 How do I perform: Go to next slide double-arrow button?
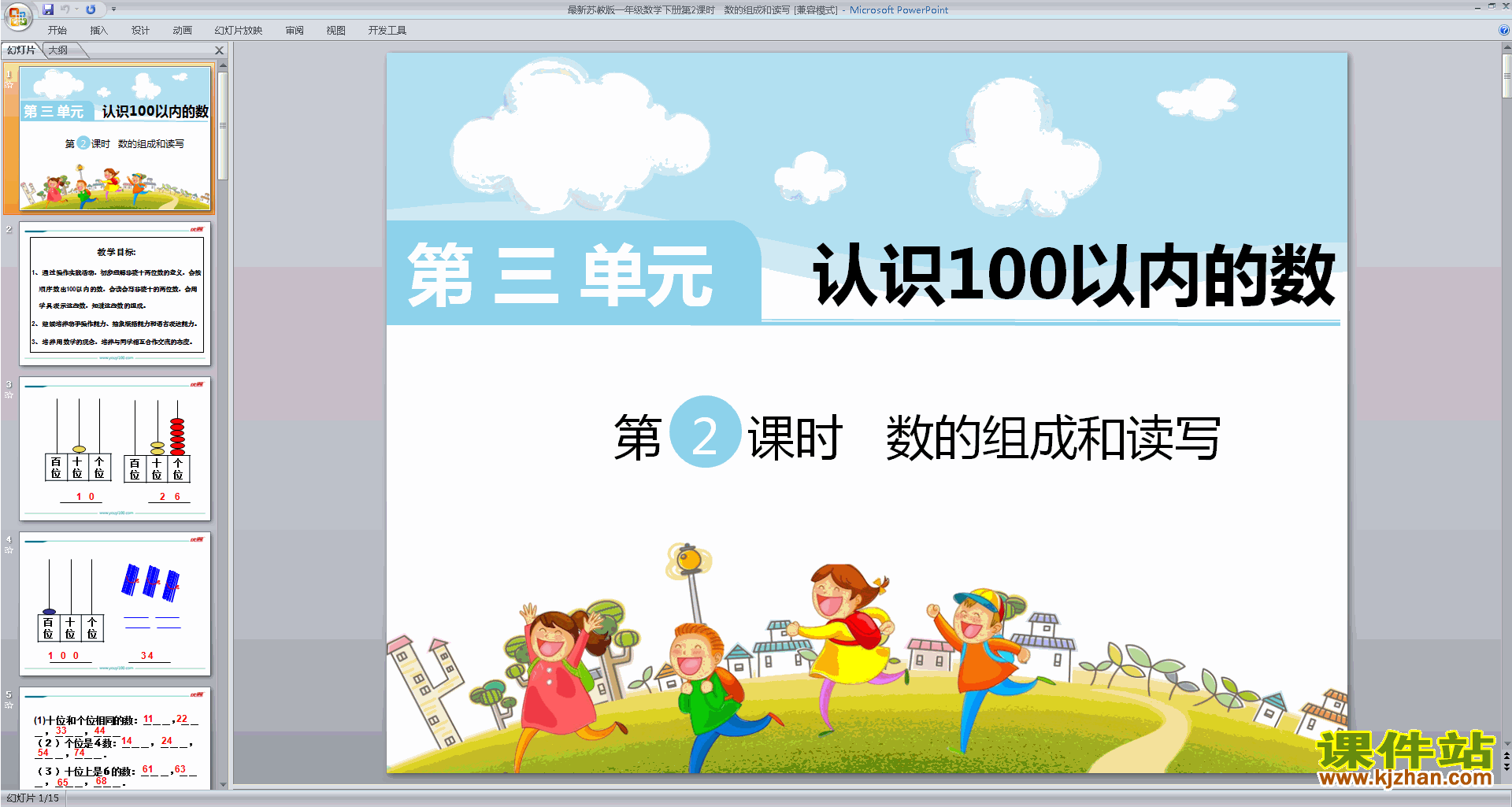(x=1506, y=767)
